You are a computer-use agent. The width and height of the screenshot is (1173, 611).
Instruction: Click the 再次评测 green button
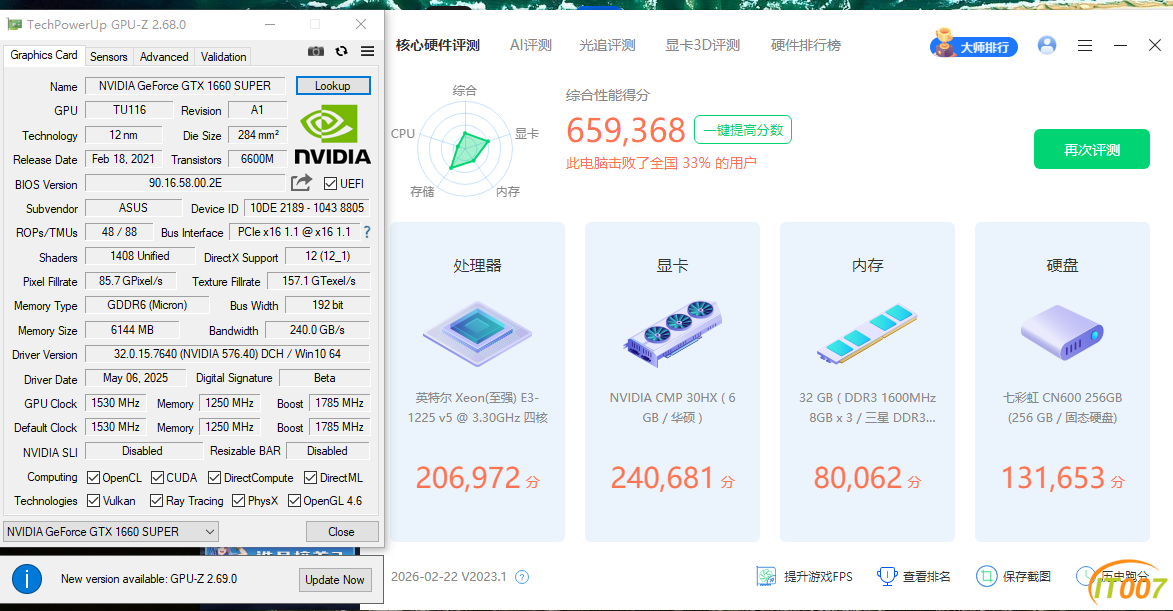(x=1091, y=148)
